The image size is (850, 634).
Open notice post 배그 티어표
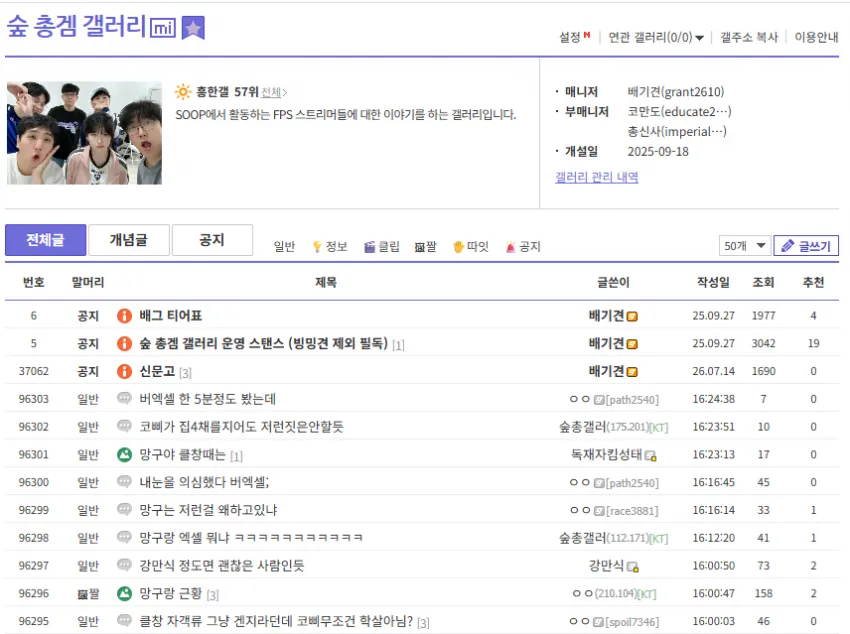pyautogui.click(x=171, y=315)
